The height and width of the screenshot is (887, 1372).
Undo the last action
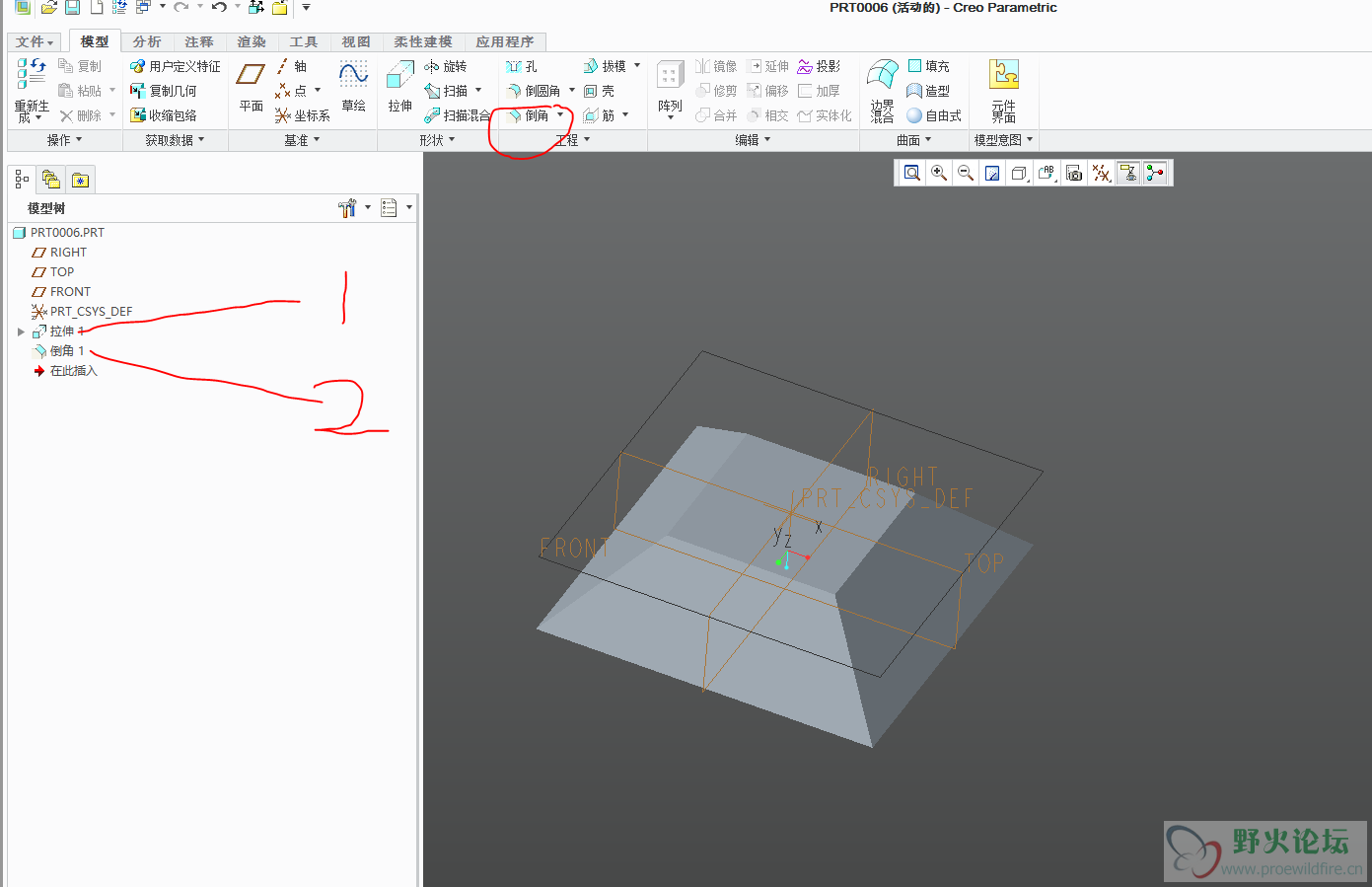219,7
